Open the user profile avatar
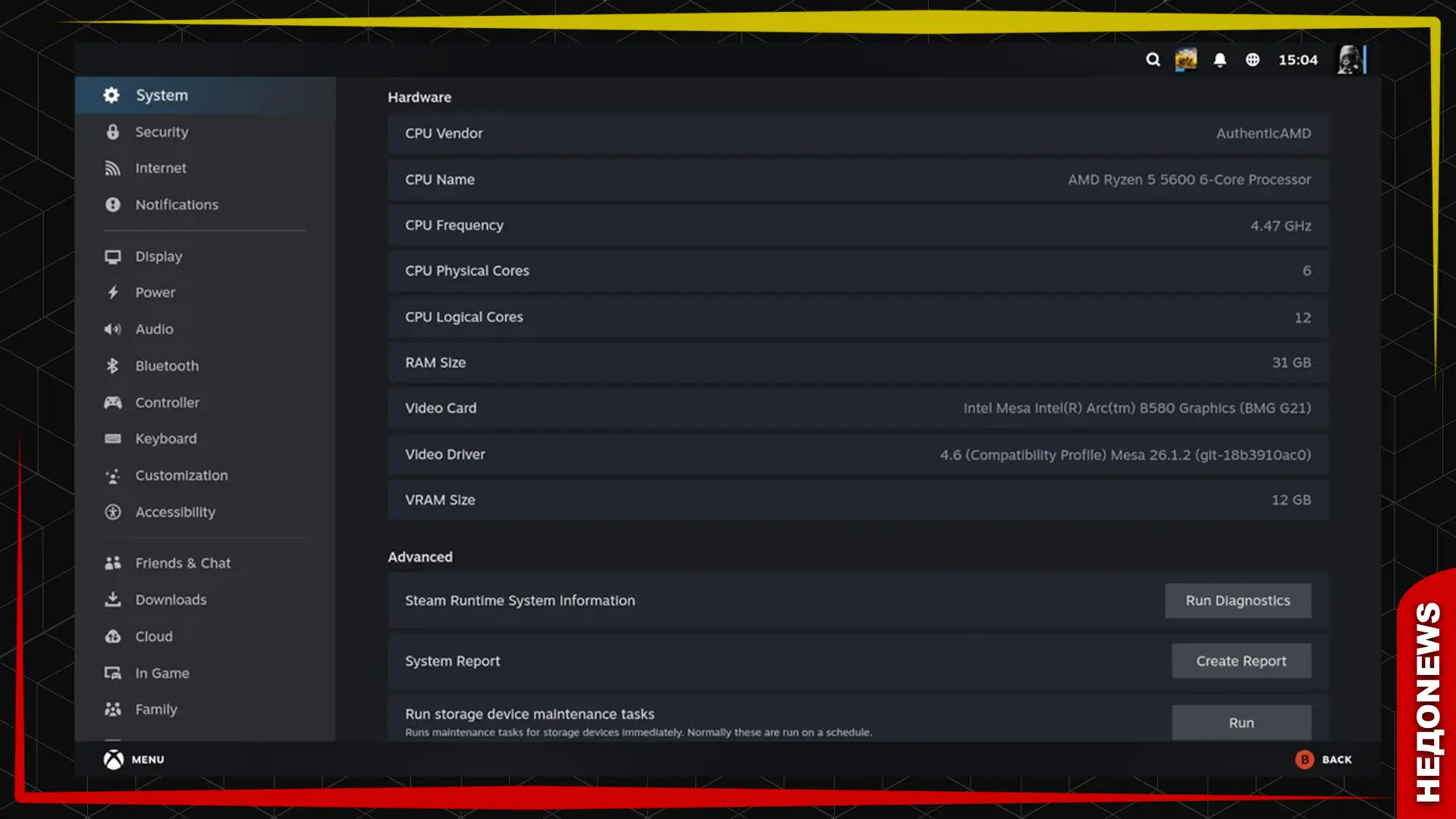The image size is (1456, 819). pyautogui.click(x=1351, y=60)
